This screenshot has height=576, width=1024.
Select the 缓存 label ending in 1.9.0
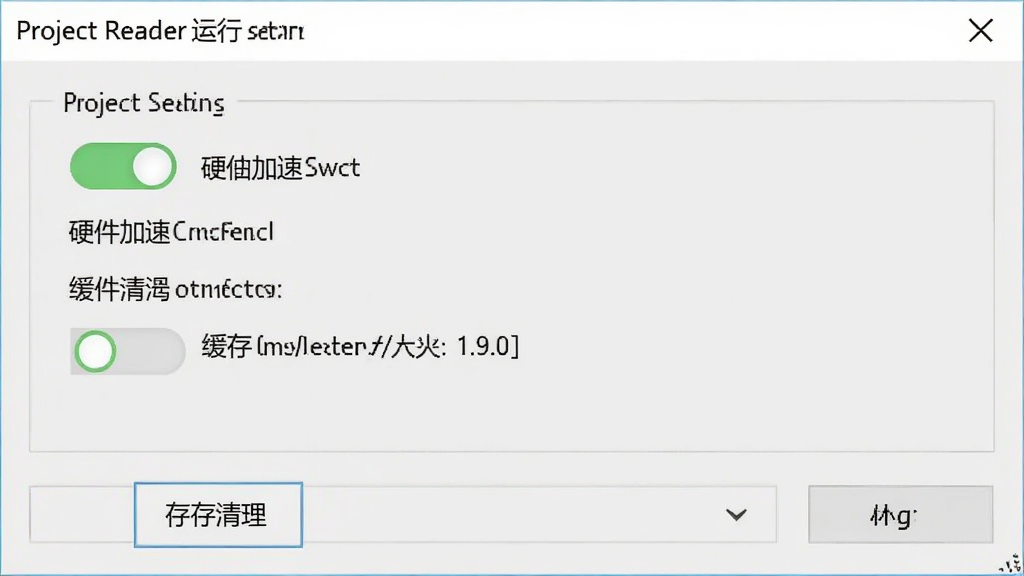tap(360, 346)
